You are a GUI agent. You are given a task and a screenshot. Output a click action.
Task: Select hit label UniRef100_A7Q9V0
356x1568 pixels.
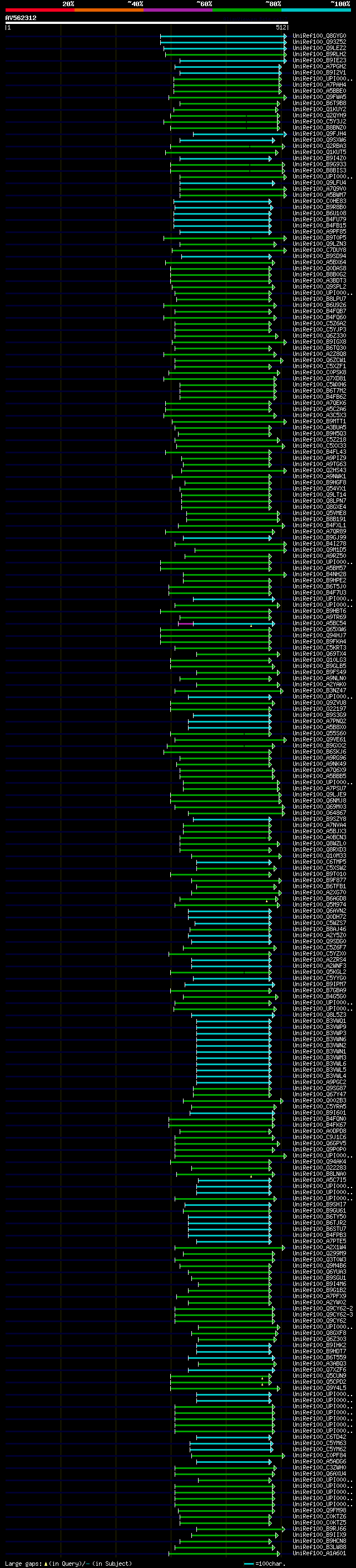319,189
